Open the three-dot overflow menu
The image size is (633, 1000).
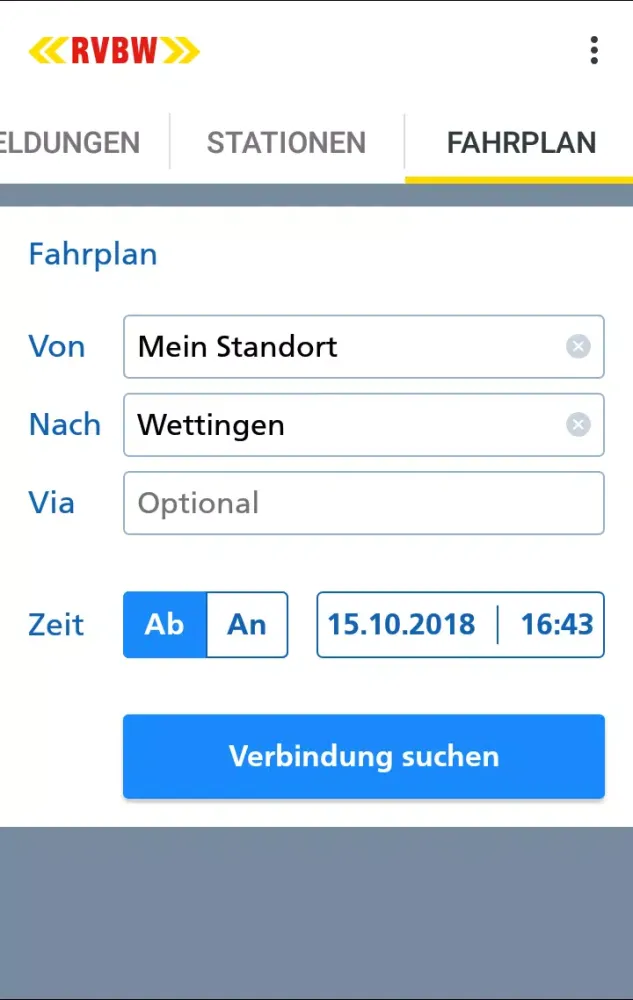tap(594, 50)
